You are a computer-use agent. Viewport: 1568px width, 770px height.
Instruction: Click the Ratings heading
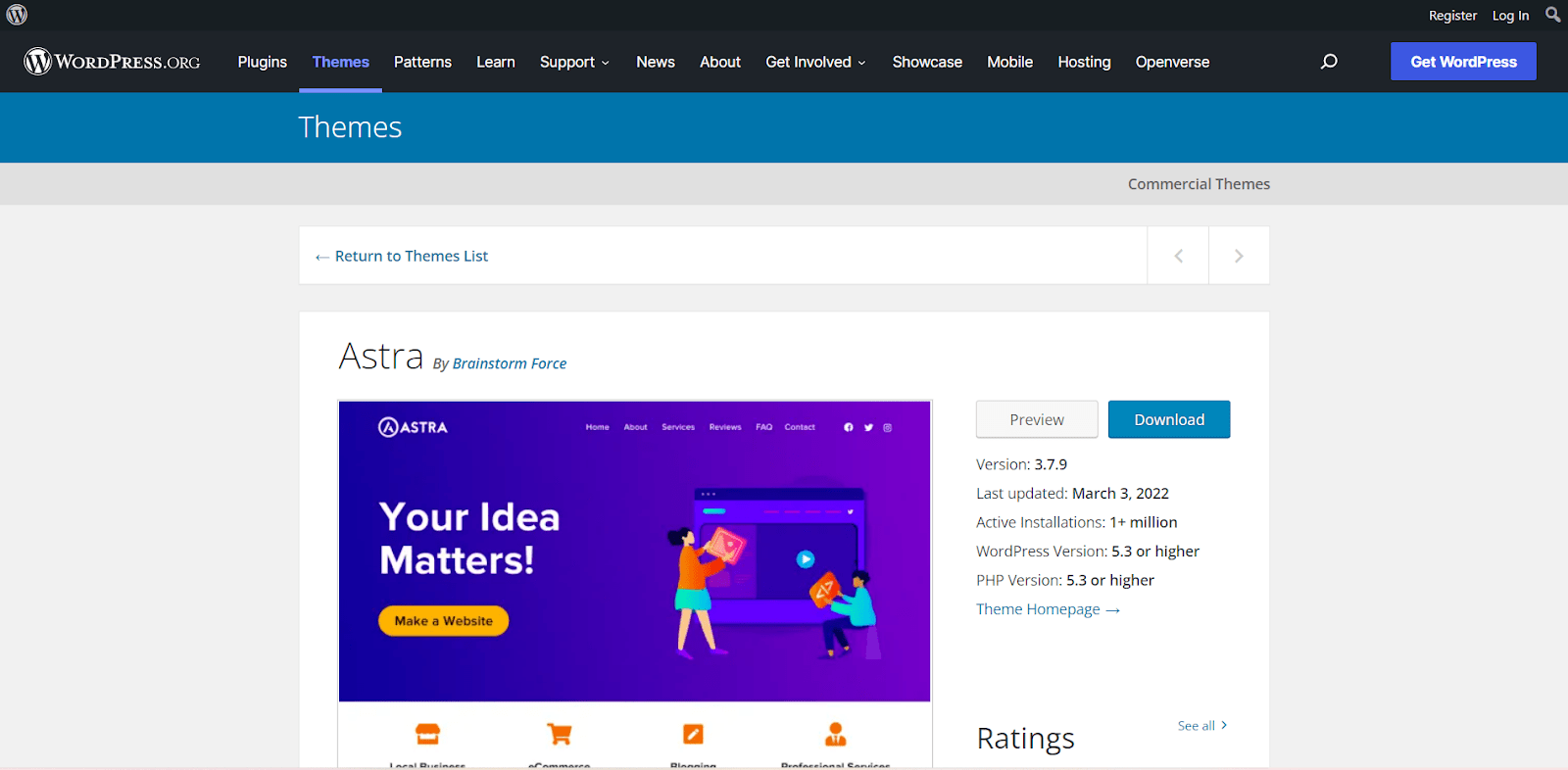1025,738
